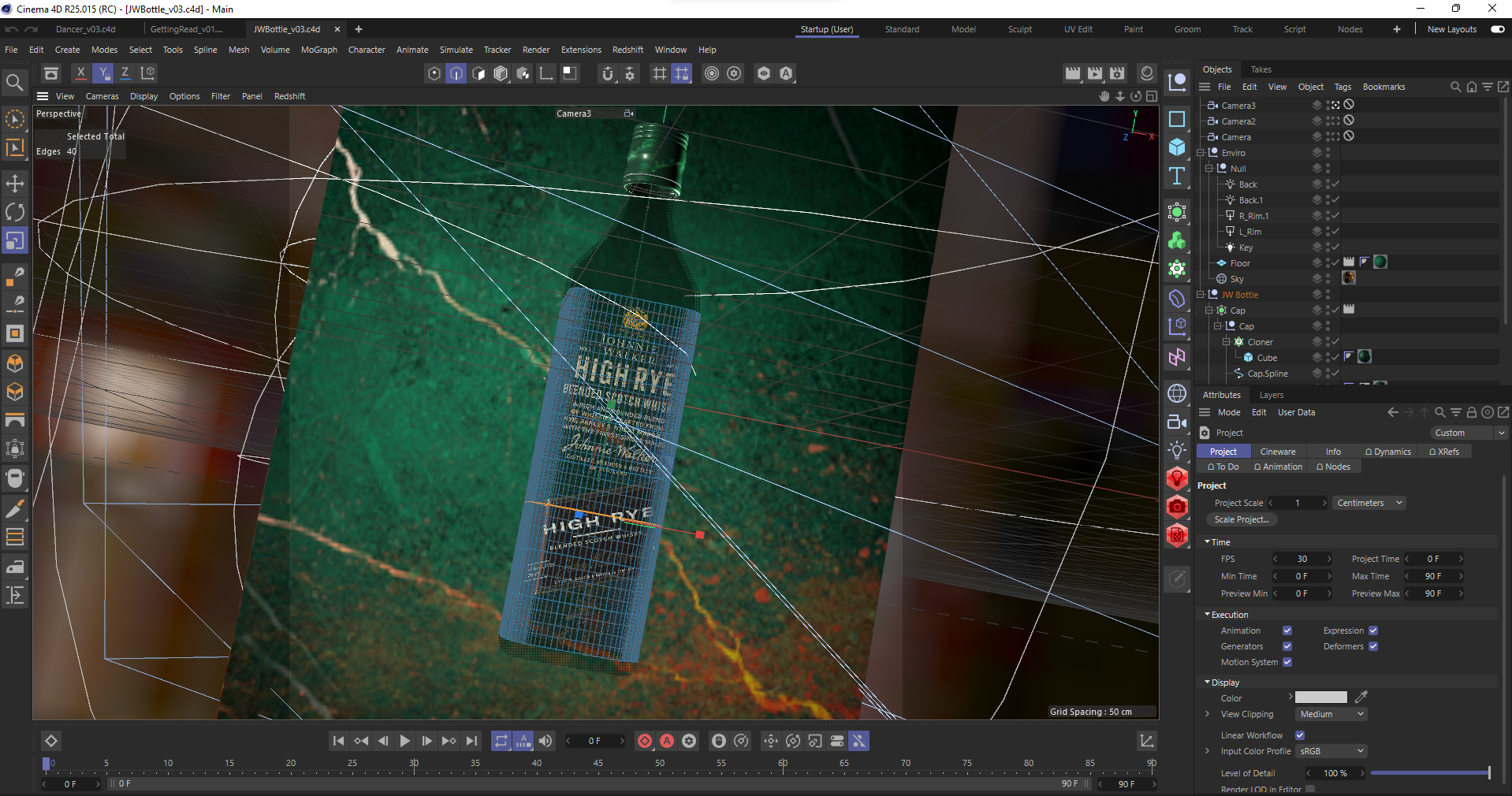Click the Attributes back arrow
The width and height of the screenshot is (1512, 796).
(1393, 412)
